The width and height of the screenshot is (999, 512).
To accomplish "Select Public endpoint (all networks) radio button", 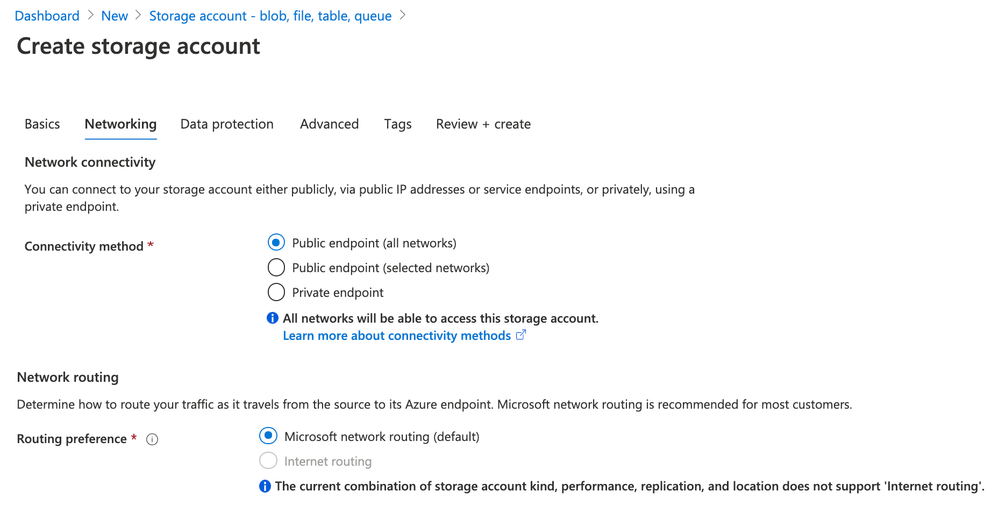I will click(x=276, y=243).
